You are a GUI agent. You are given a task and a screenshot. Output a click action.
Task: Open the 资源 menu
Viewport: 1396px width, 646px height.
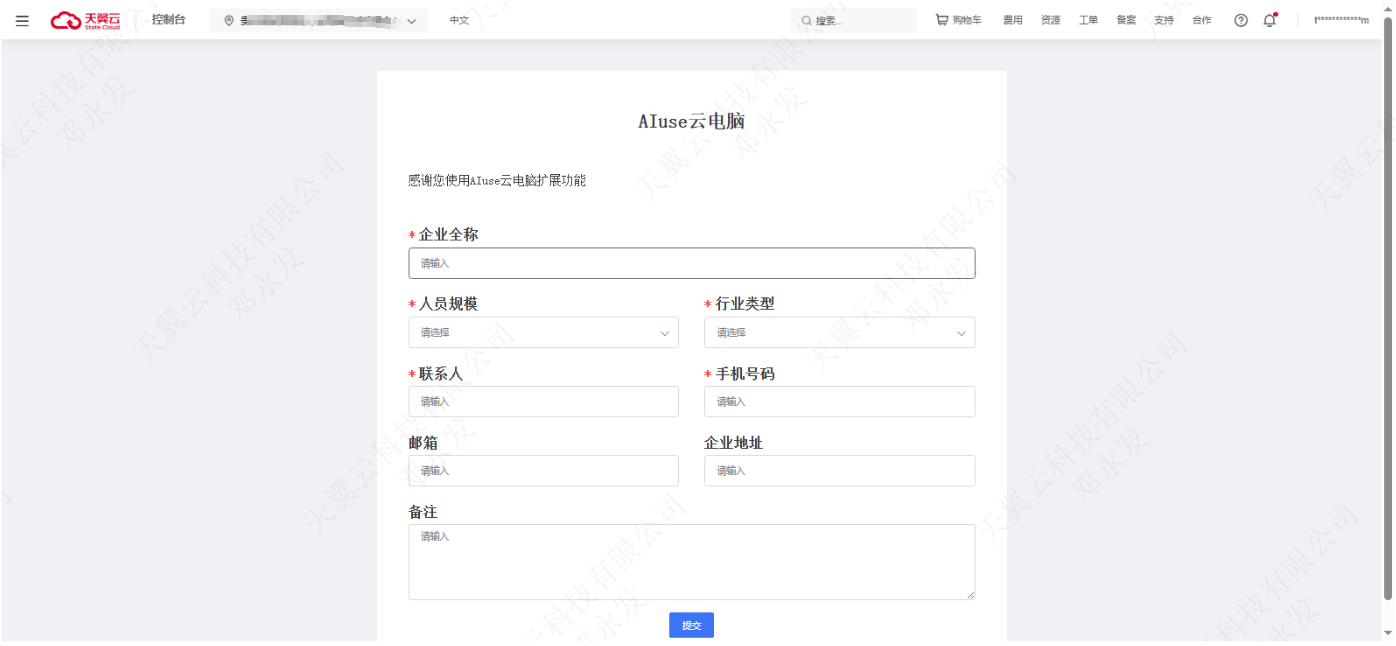tap(1050, 20)
